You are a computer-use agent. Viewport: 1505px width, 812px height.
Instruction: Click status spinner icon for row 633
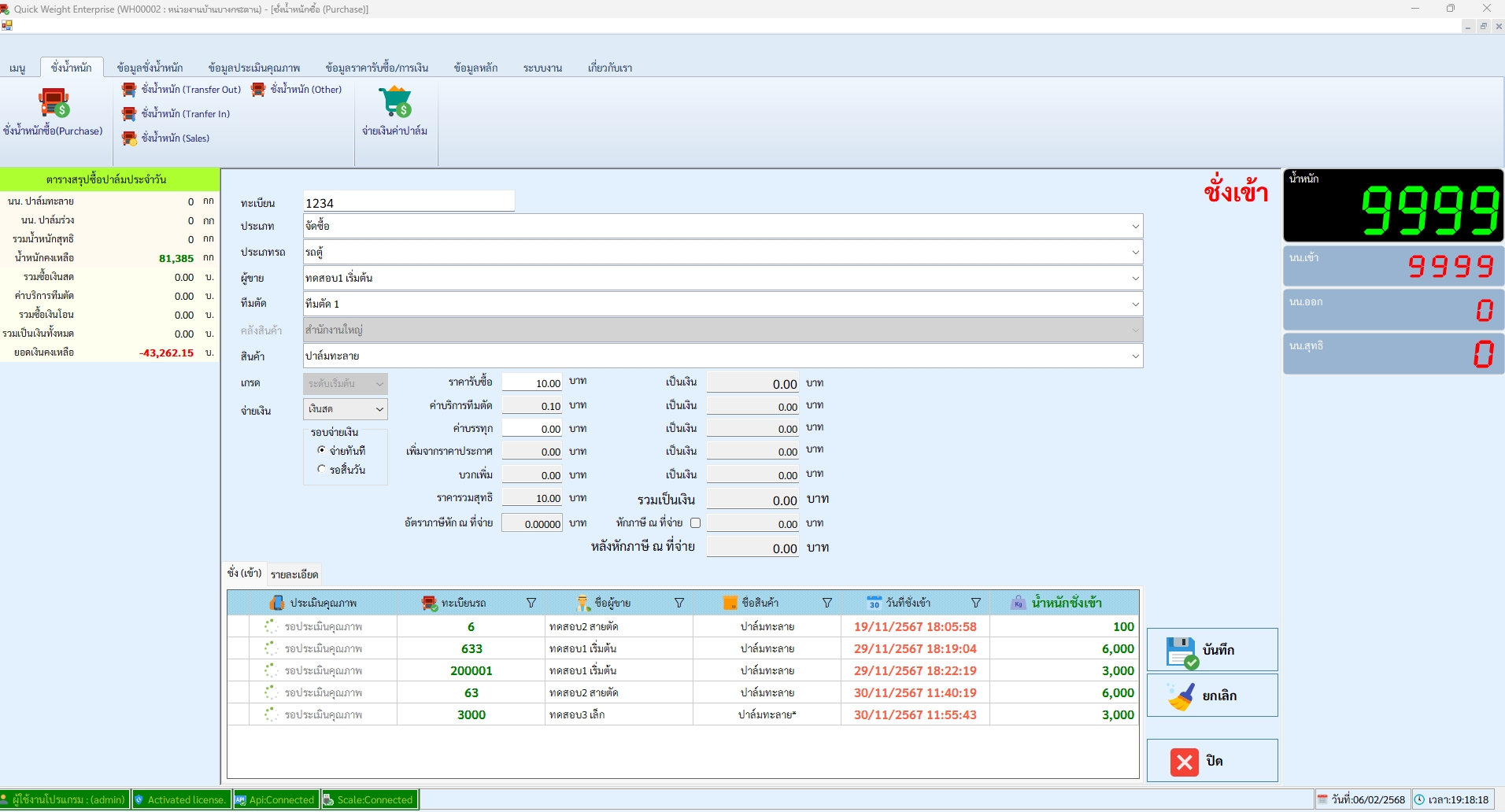click(x=271, y=648)
